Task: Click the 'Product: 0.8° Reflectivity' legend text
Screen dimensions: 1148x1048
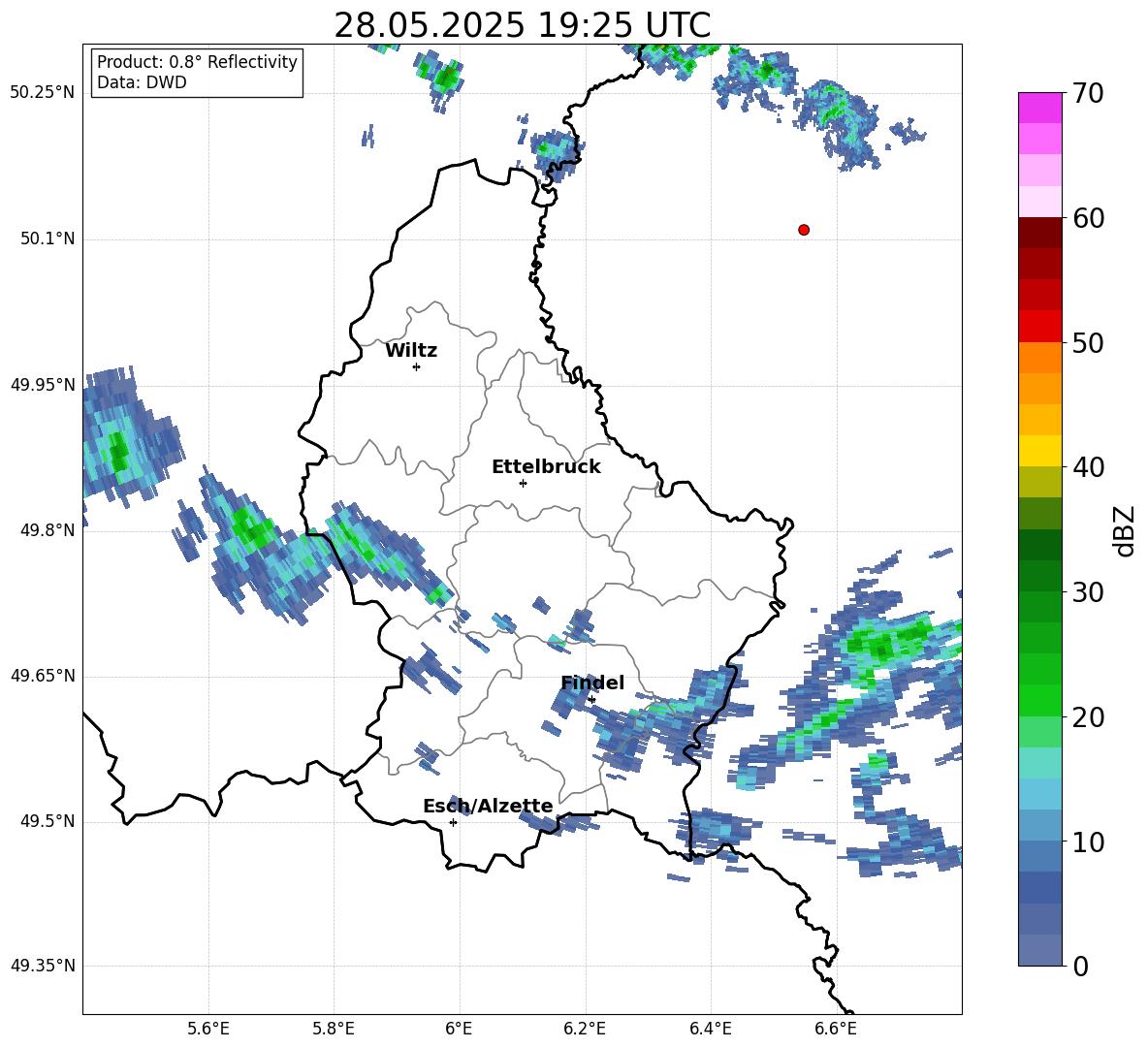Action: tap(197, 61)
